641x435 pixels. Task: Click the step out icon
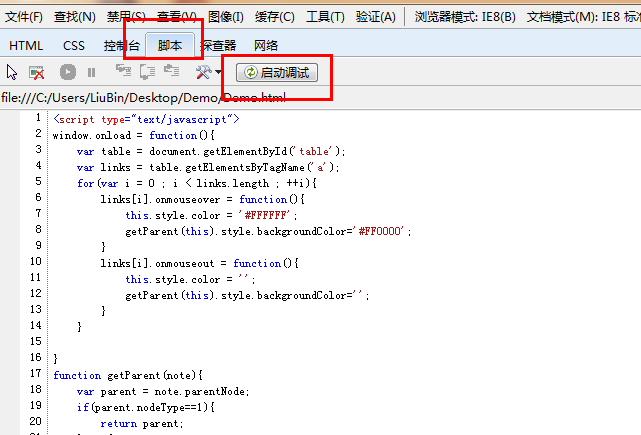(x=171, y=72)
